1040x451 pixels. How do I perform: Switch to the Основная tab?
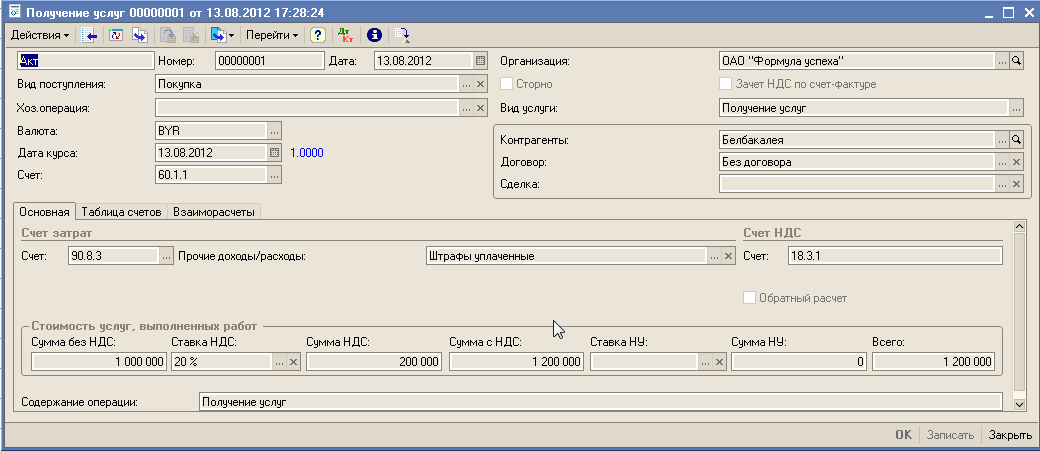click(x=44, y=212)
